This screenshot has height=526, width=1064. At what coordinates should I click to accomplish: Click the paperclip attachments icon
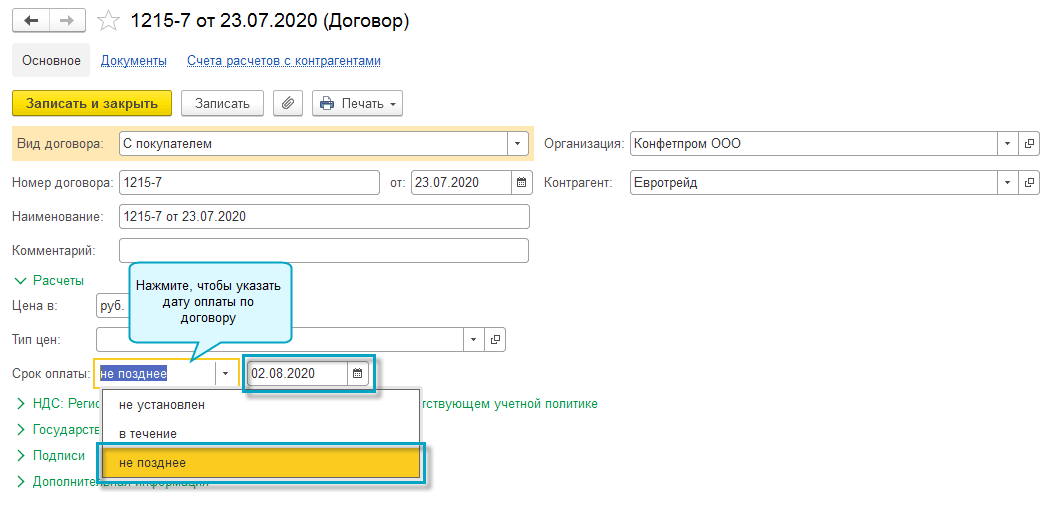[x=288, y=103]
